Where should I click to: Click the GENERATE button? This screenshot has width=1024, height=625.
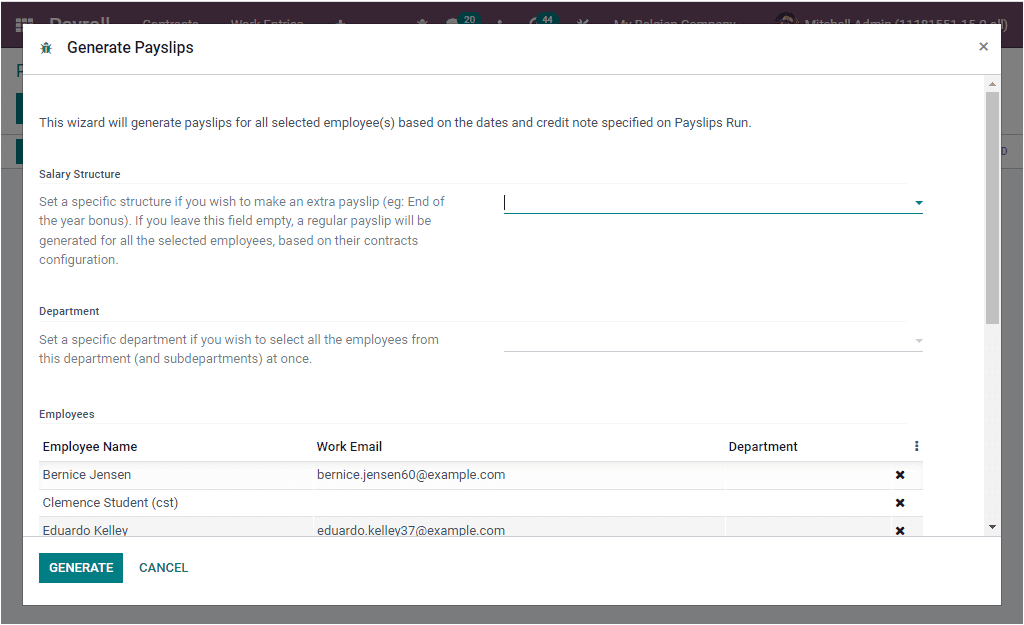80,567
